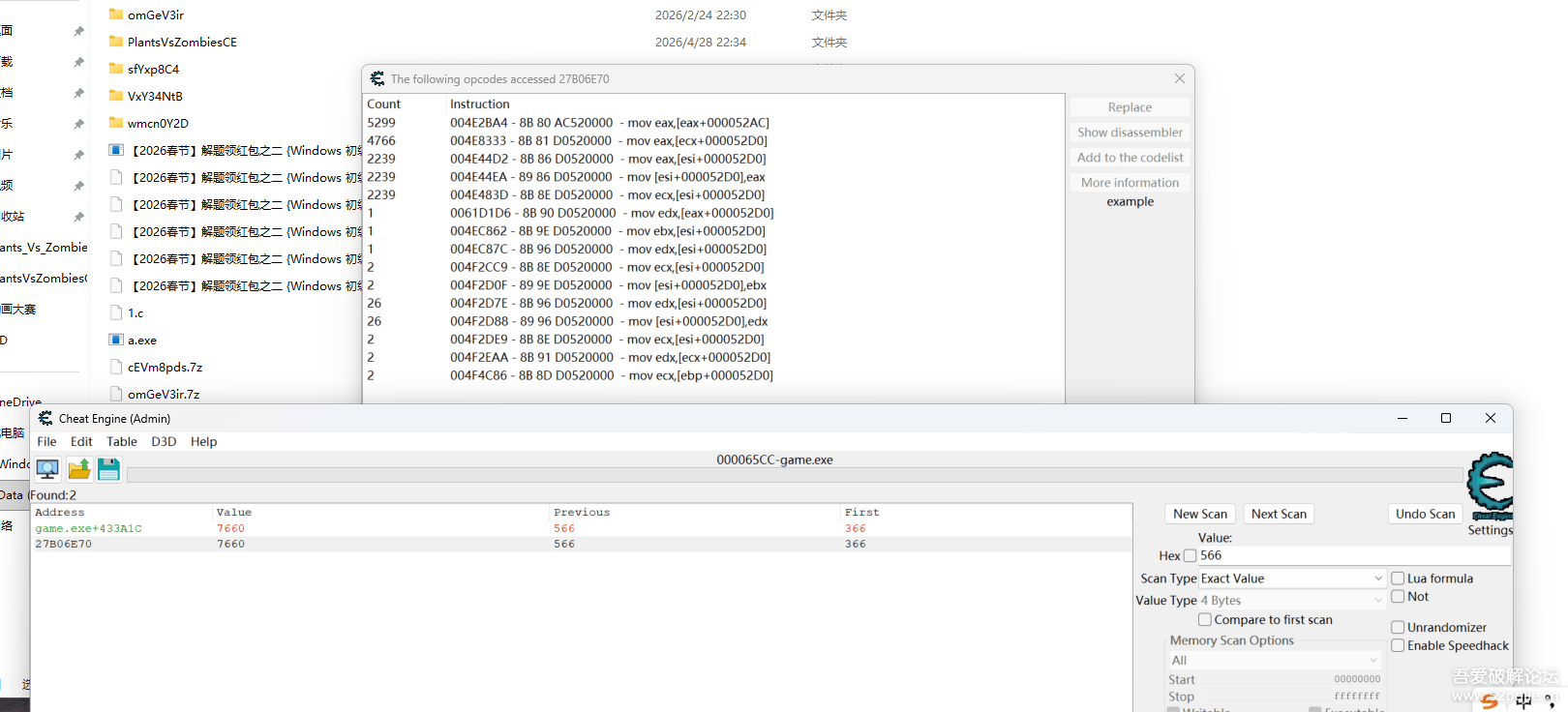Viewport: 1568px width, 712px height.
Task: Click the Next Scan button
Action: 1279,514
